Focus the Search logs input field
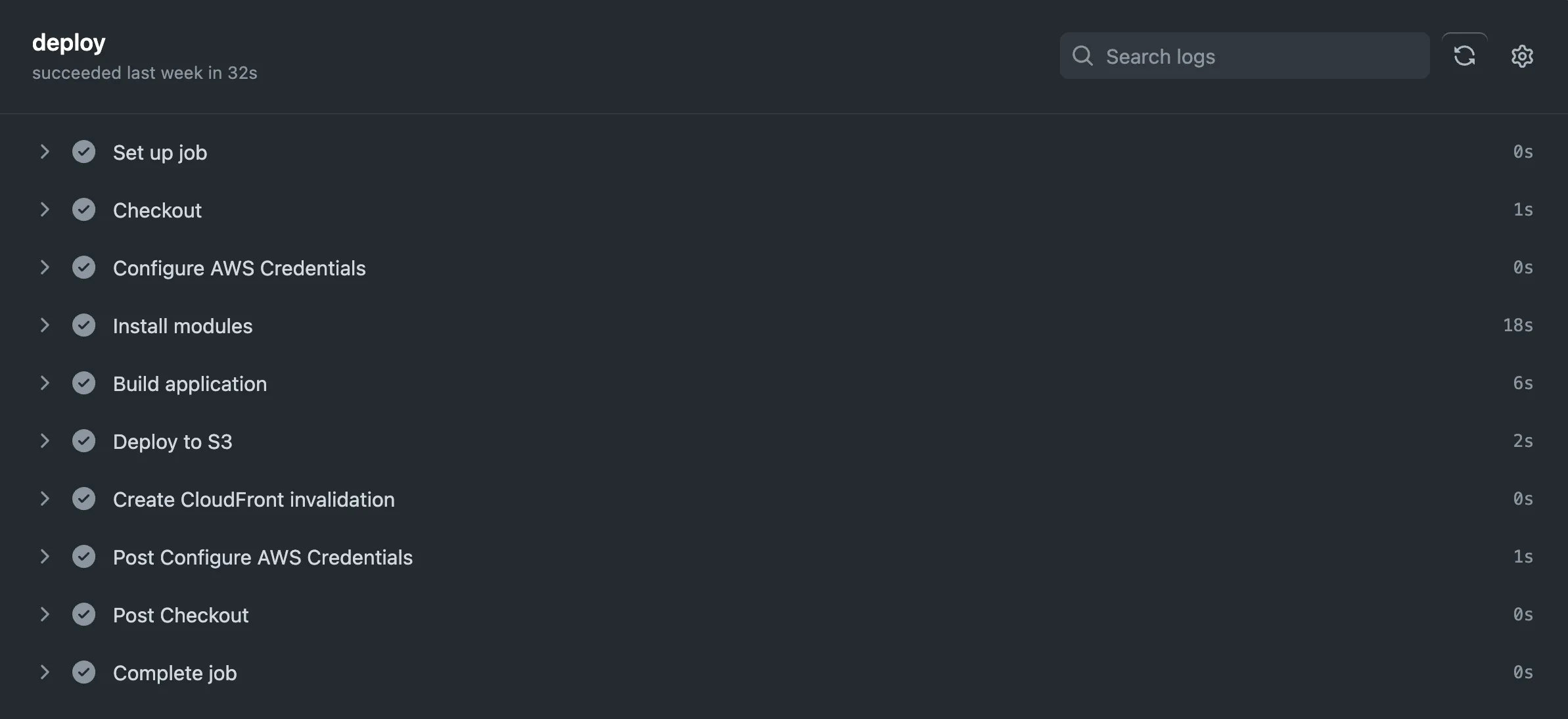1568x719 pixels. coord(1245,56)
